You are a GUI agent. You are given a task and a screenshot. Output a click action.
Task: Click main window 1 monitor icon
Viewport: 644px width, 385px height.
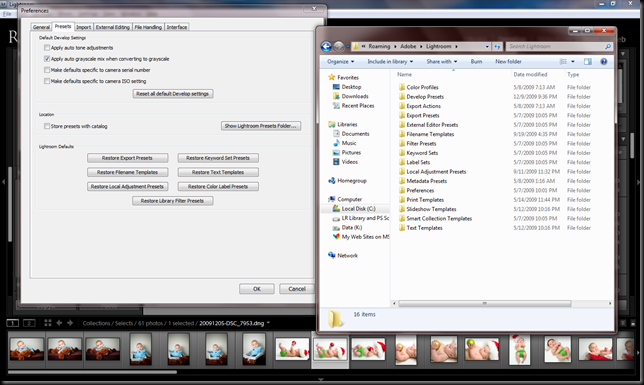[13, 323]
